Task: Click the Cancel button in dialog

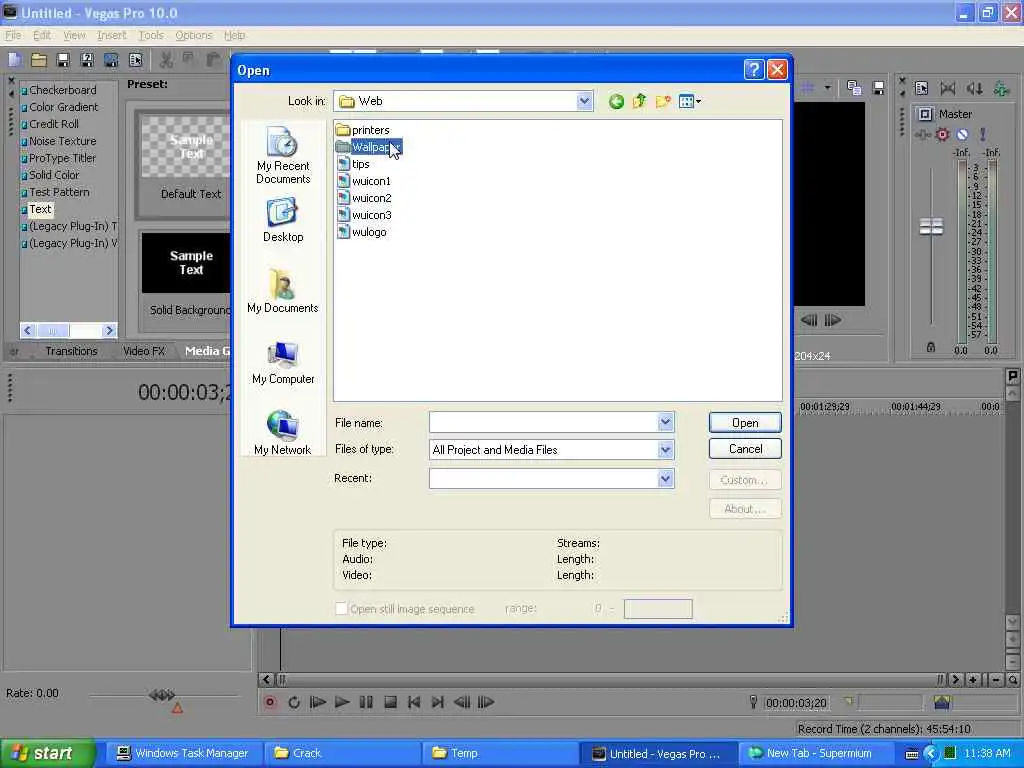Action: [x=745, y=449]
